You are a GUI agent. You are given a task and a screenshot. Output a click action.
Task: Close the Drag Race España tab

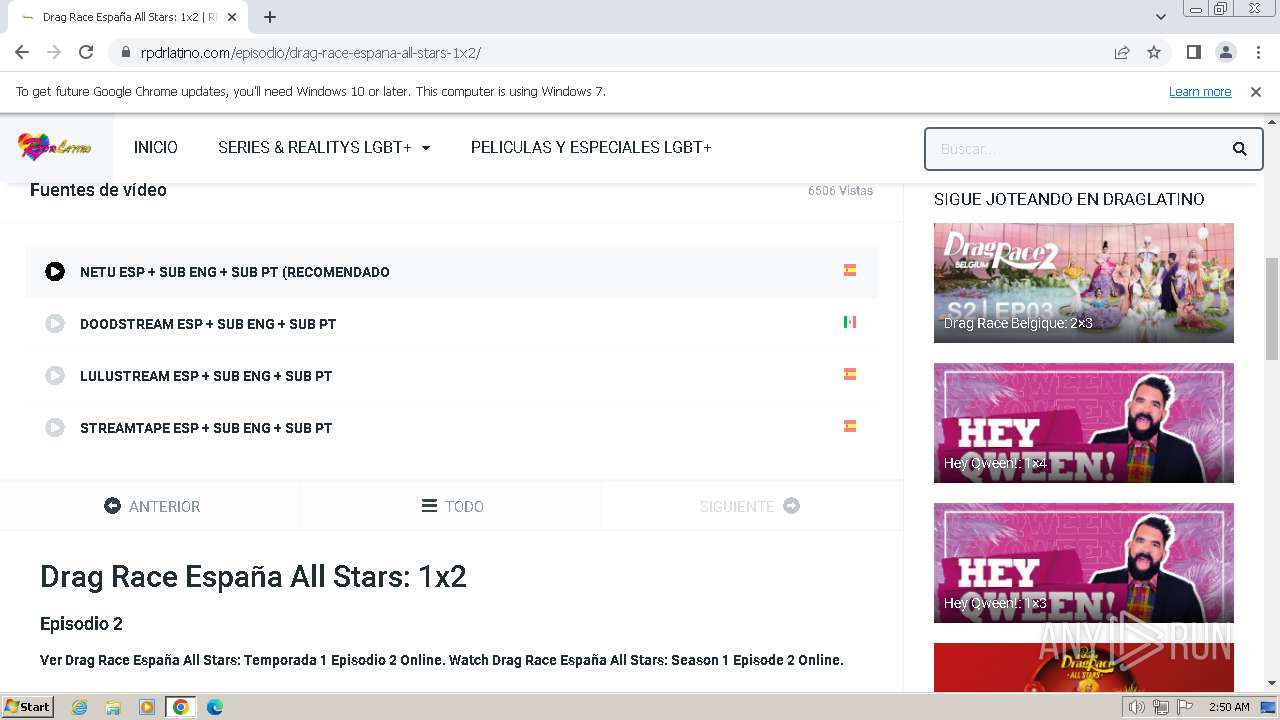(233, 17)
